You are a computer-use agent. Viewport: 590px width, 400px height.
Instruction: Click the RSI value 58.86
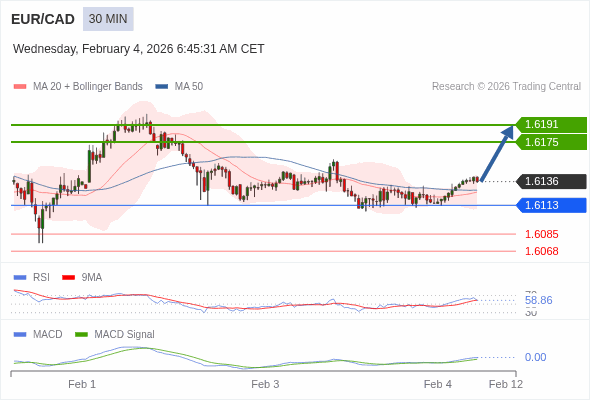[x=538, y=300]
